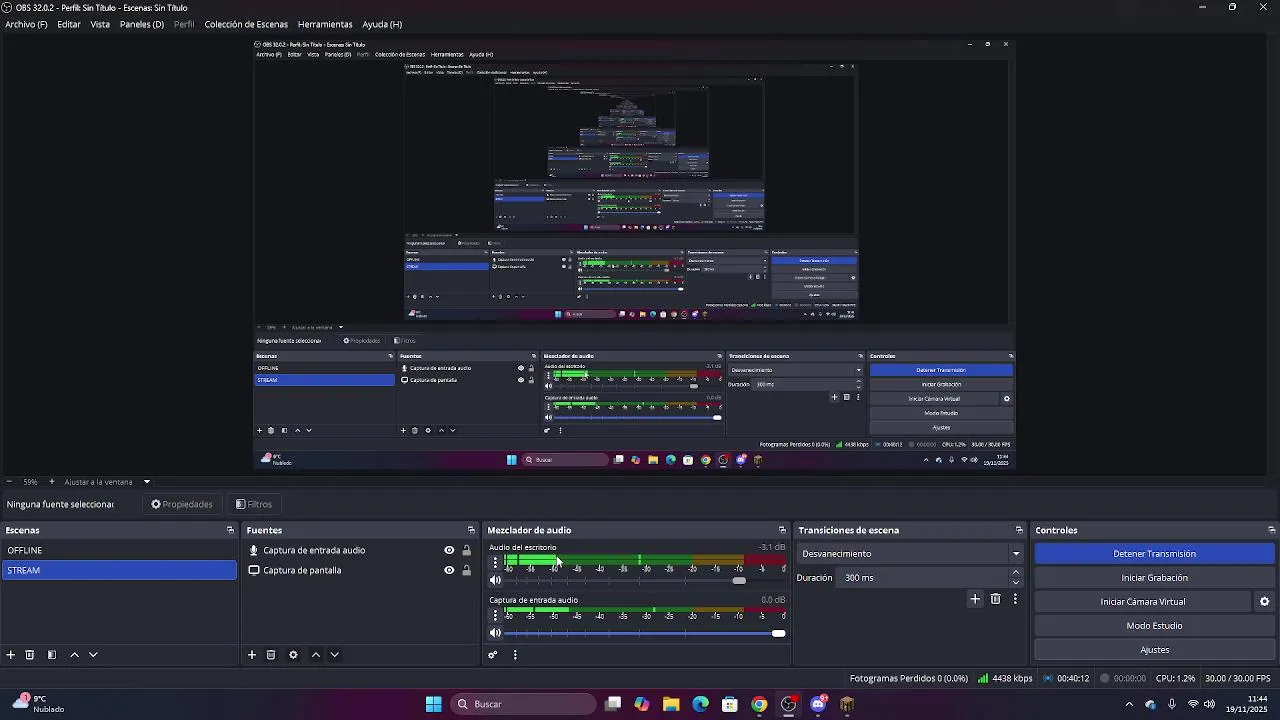The height and width of the screenshot is (720, 1280).
Task: Click the Duración 300 ms field
Action: (923, 578)
